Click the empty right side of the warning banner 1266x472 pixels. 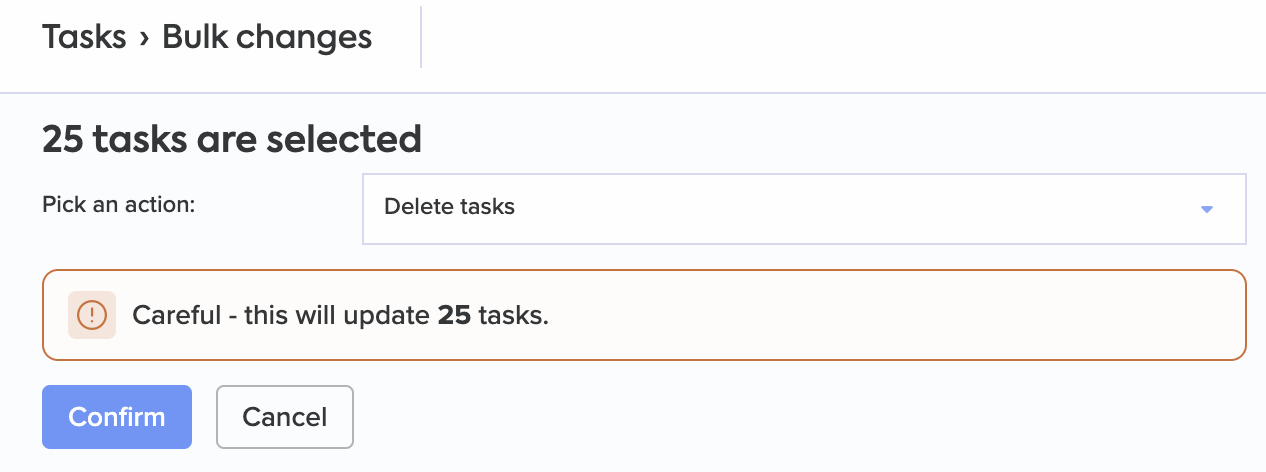(900, 315)
